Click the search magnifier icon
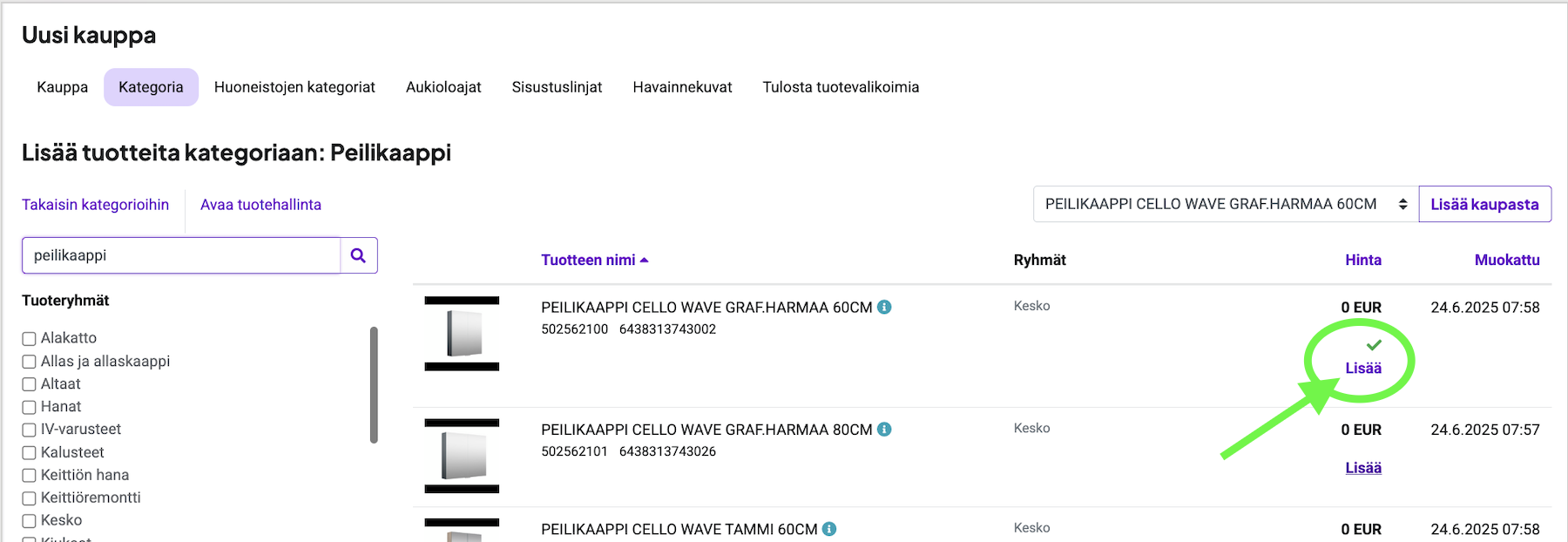Viewport: 1568px width, 542px height. (358, 255)
